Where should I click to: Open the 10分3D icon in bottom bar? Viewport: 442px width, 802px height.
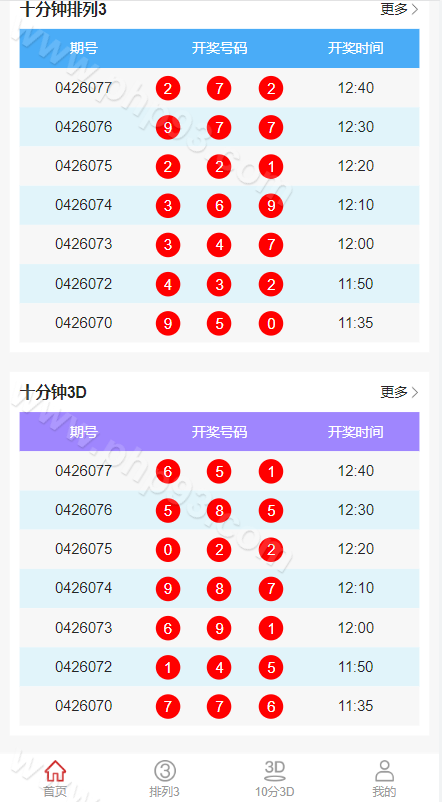click(x=275, y=771)
